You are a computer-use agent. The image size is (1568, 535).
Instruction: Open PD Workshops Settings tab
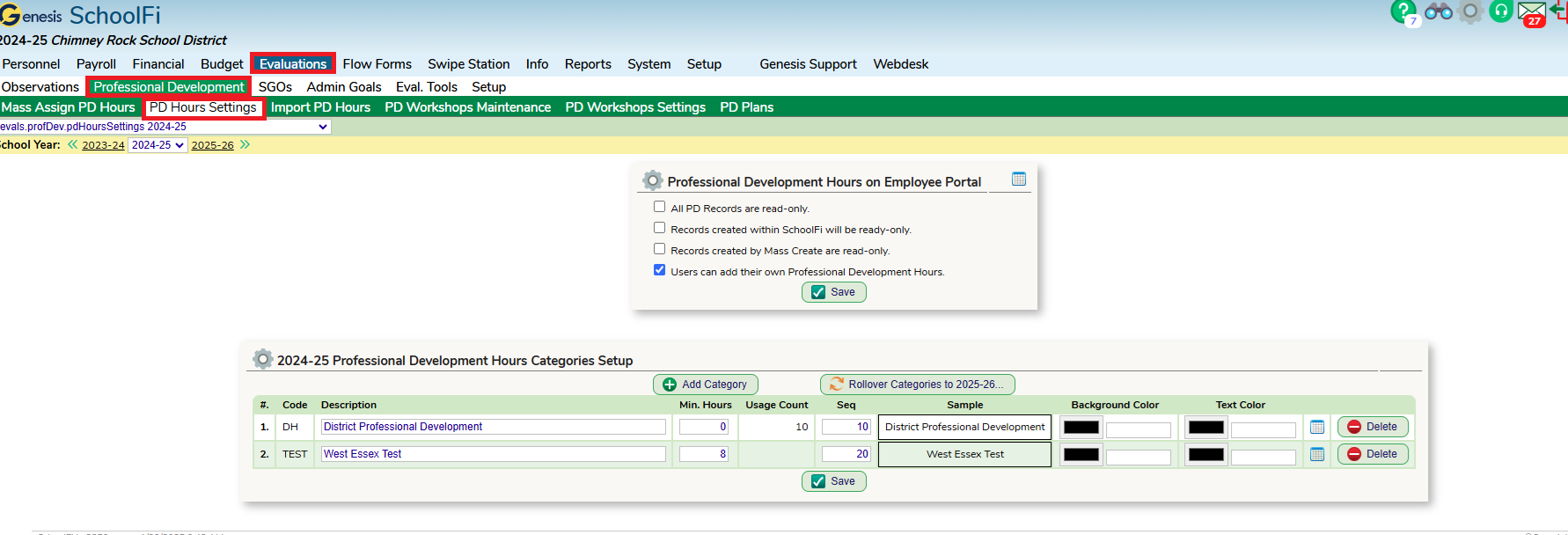(635, 107)
